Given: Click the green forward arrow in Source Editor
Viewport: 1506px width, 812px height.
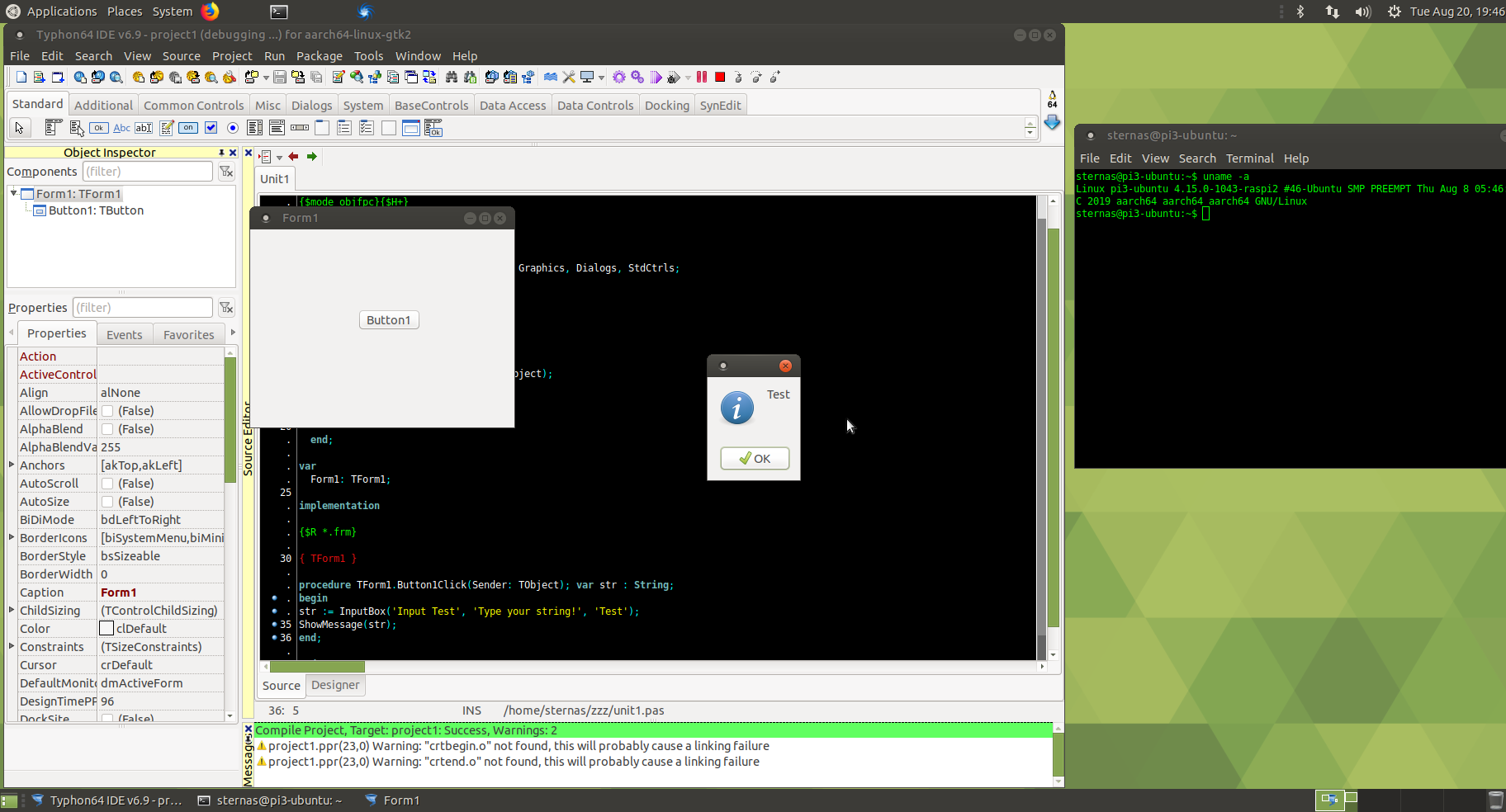Looking at the screenshot, I should pyautogui.click(x=312, y=156).
